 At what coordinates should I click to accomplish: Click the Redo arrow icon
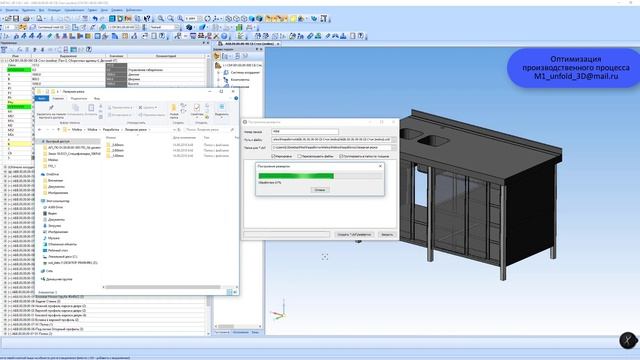coord(102,19)
